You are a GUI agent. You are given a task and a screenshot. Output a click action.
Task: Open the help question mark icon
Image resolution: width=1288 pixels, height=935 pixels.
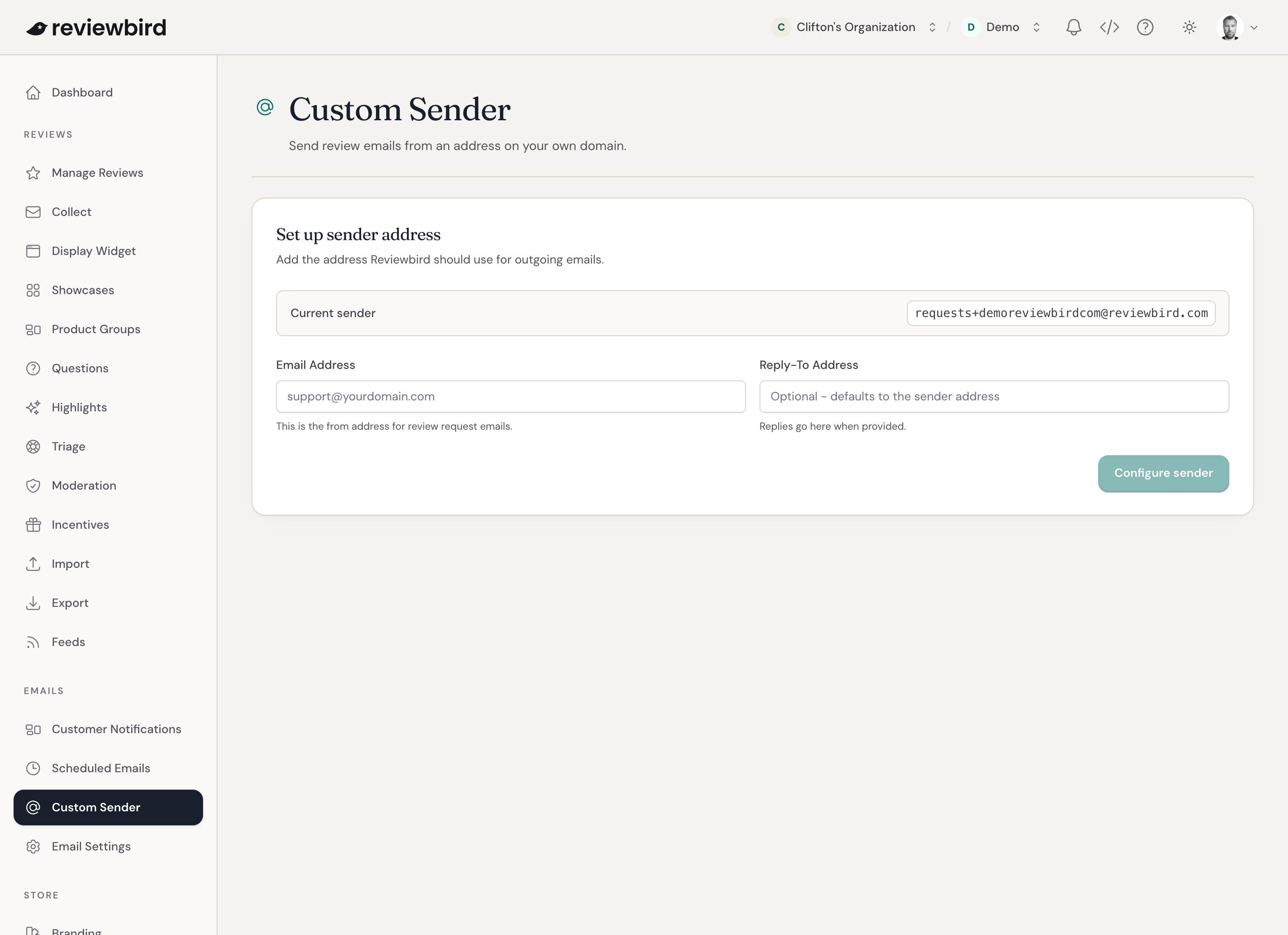[x=1145, y=27]
